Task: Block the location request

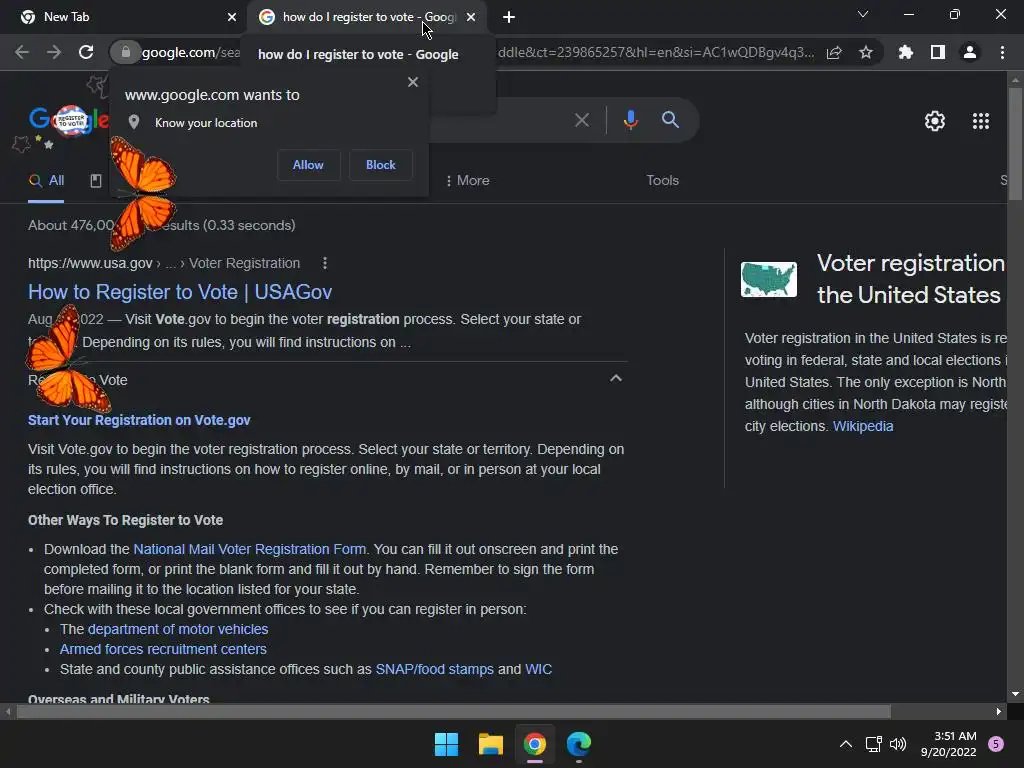Action: 381,165
